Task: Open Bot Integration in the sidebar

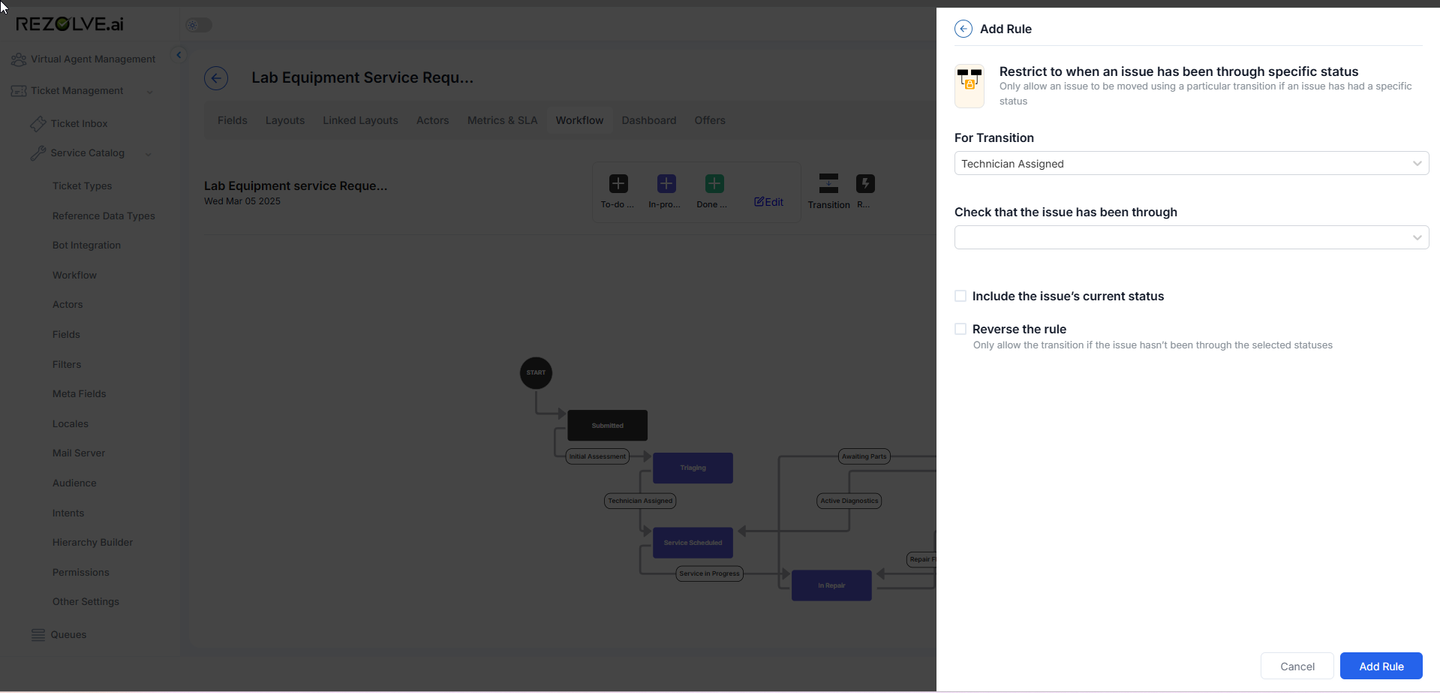Action: pos(86,245)
